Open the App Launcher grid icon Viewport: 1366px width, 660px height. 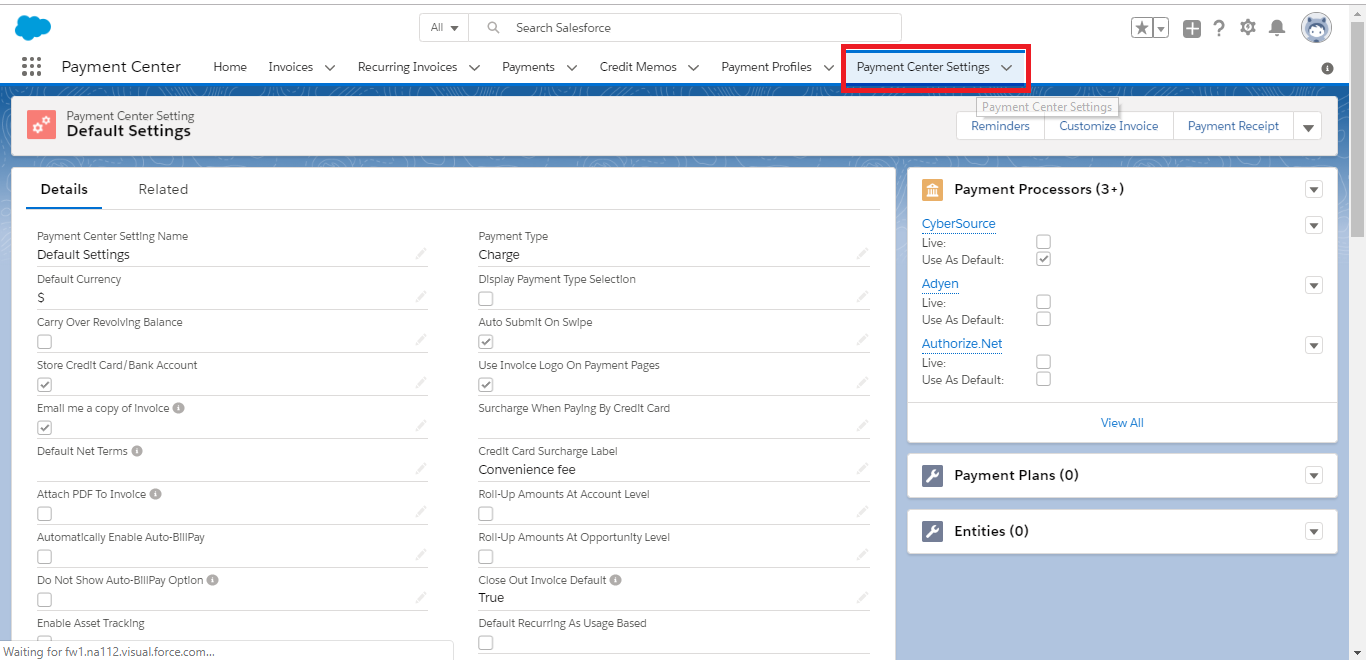(31, 67)
